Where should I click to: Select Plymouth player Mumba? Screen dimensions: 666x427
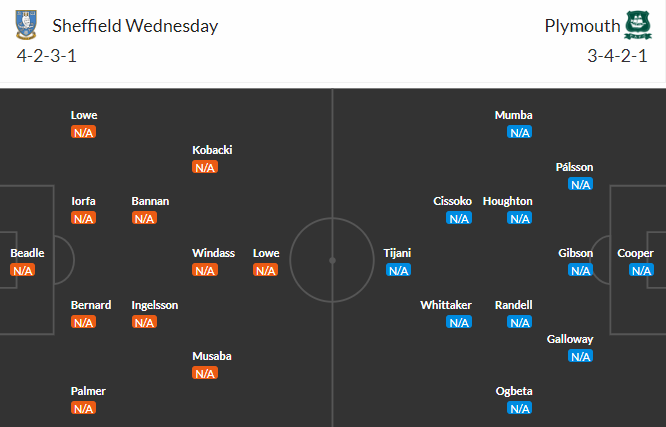point(514,115)
